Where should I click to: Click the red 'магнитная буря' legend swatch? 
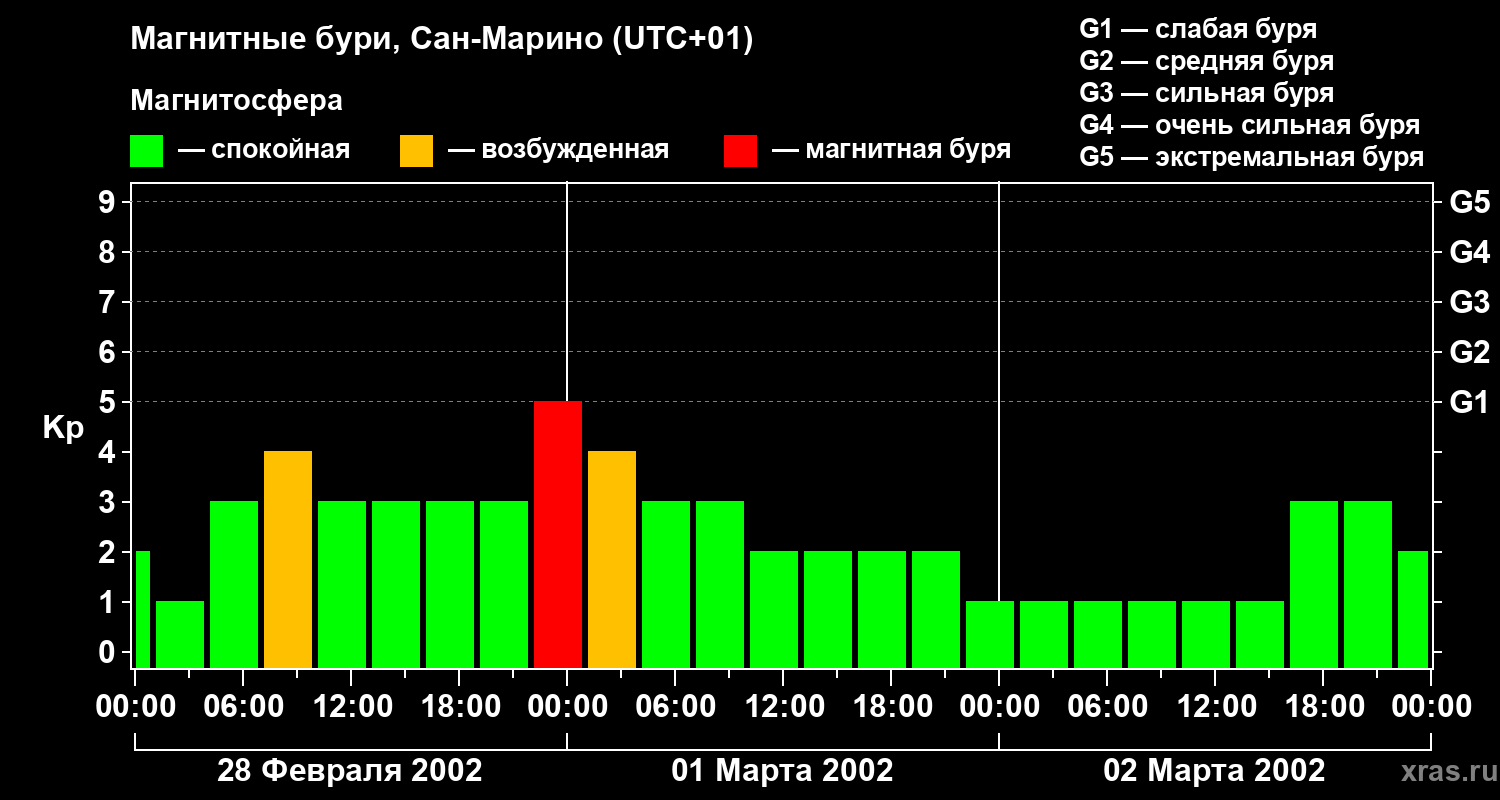point(740,151)
